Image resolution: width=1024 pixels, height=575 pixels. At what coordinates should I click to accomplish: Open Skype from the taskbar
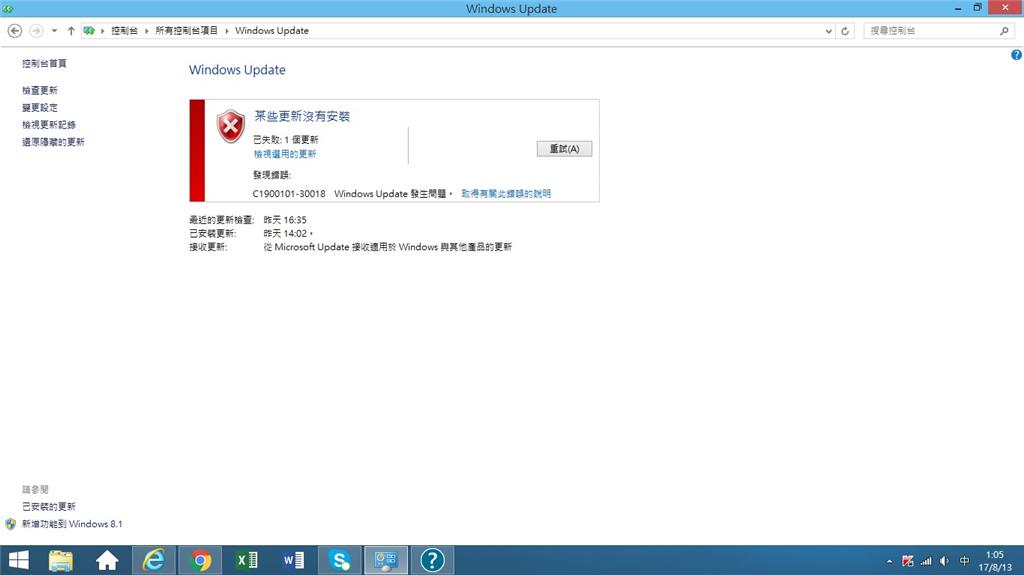click(340, 561)
